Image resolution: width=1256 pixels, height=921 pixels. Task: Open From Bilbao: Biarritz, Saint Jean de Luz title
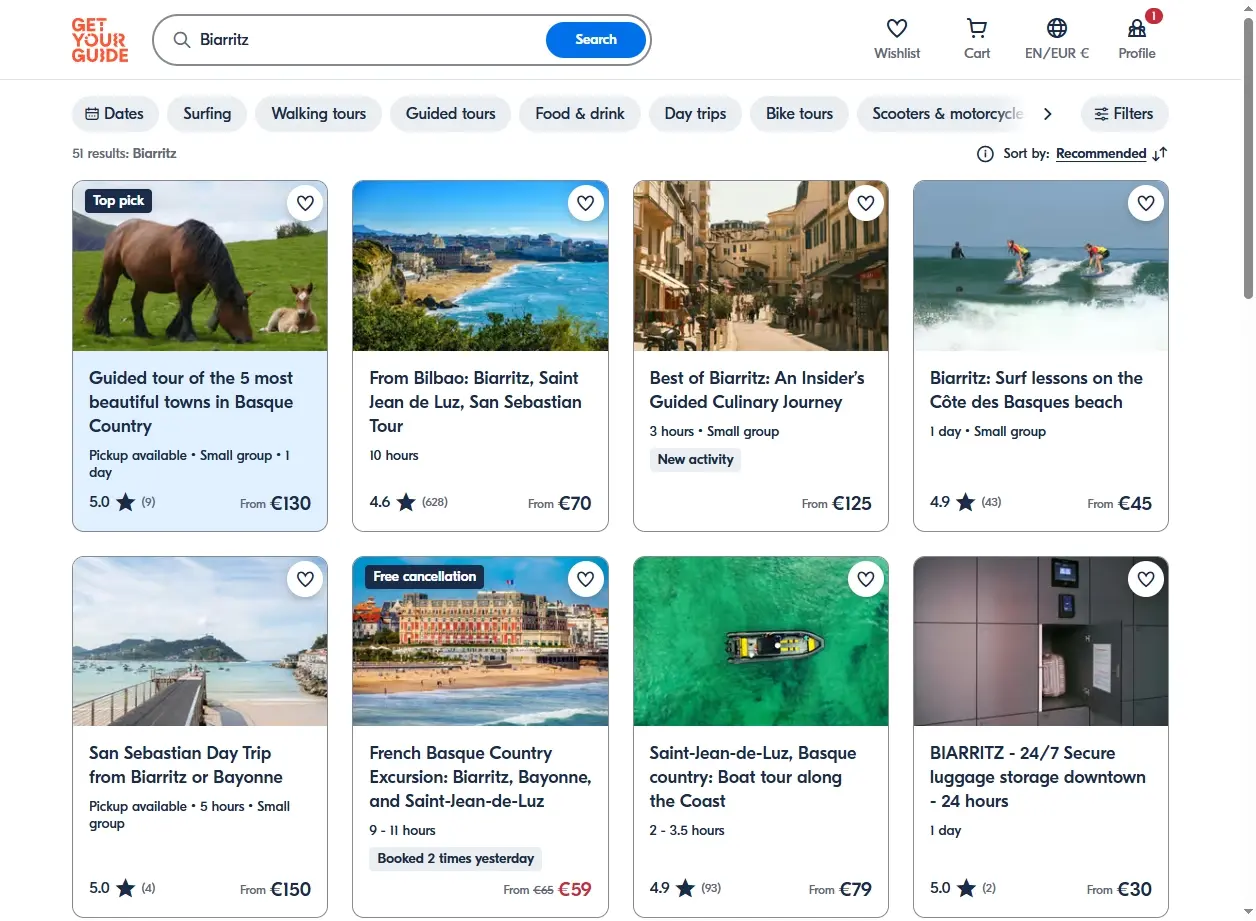click(x=475, y=402)
